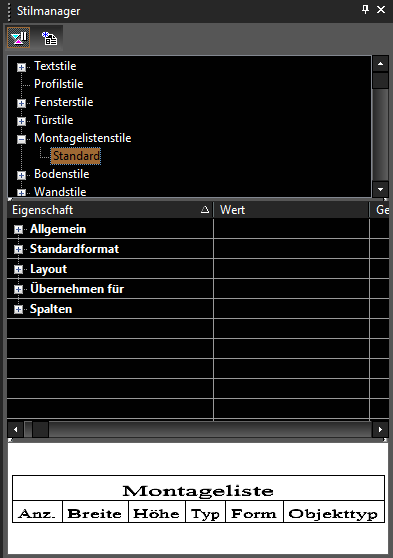
Task: Expand the Übernehmen für property group
Action: 19,289
